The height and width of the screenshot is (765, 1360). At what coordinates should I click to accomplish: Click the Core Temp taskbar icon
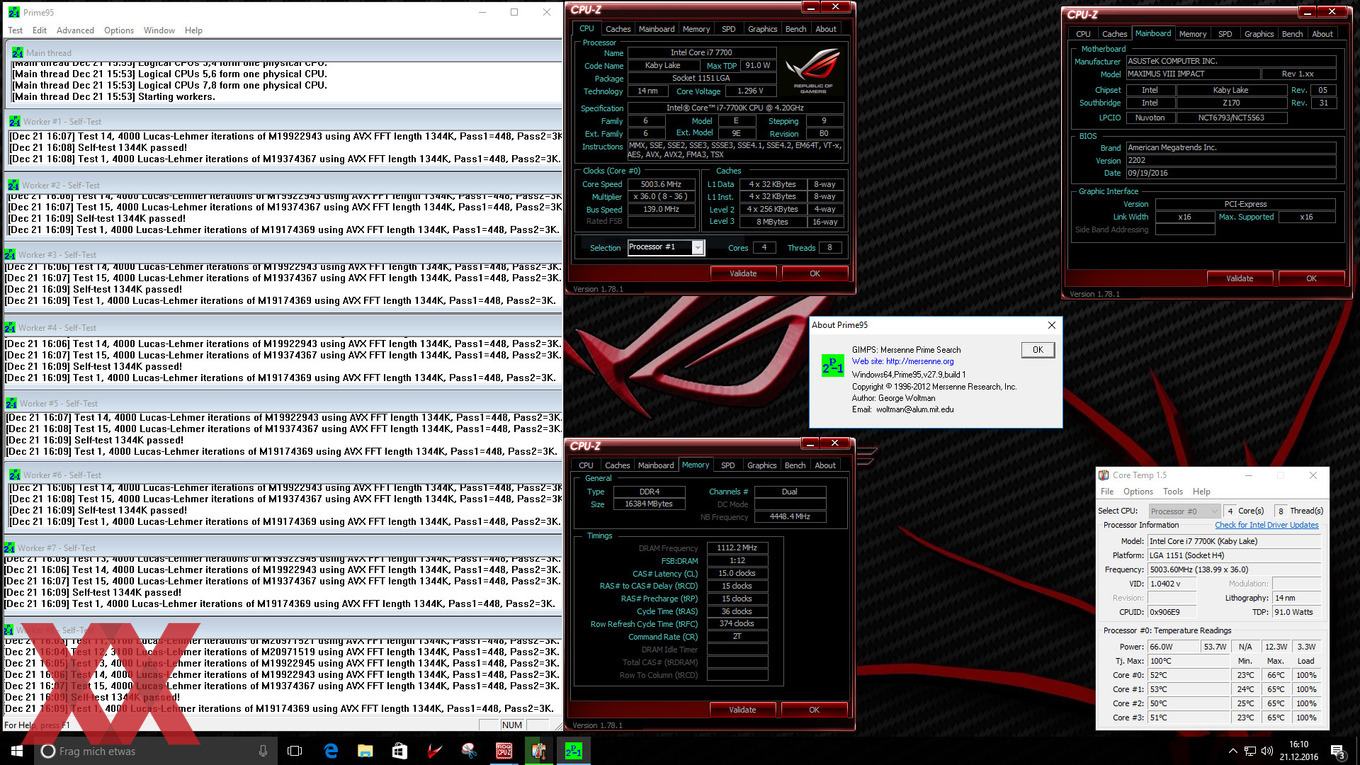pos(539,751)
